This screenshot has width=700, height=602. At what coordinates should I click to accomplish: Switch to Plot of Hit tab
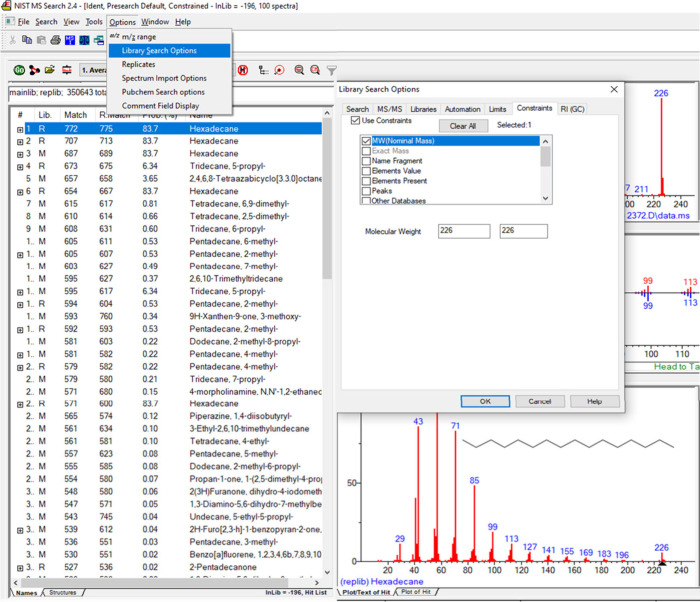point(416,591)
